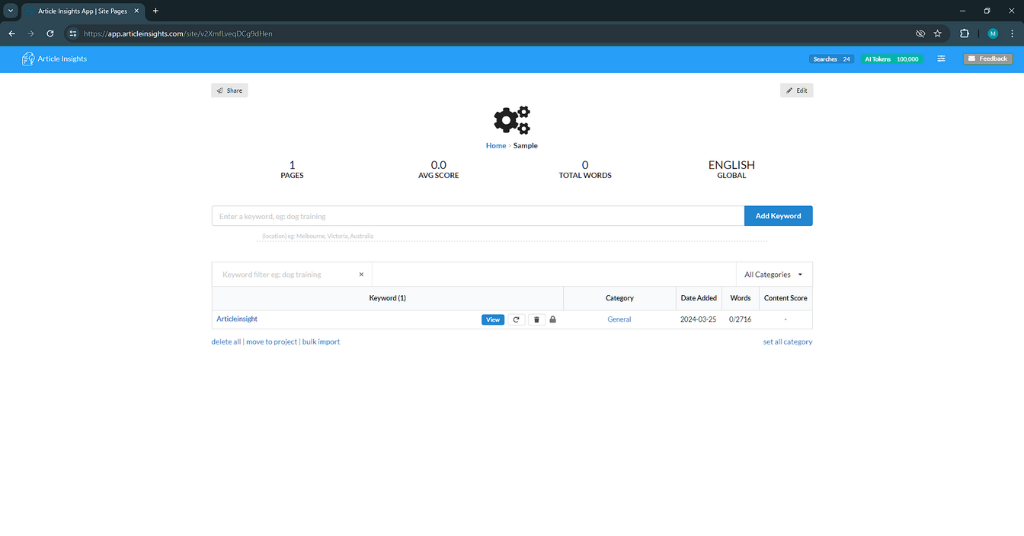This screenshot has width=1024, height=536.
Task: Click the Sample breadcrumb text
Action: pyautogui.click(x=525, y=146)
